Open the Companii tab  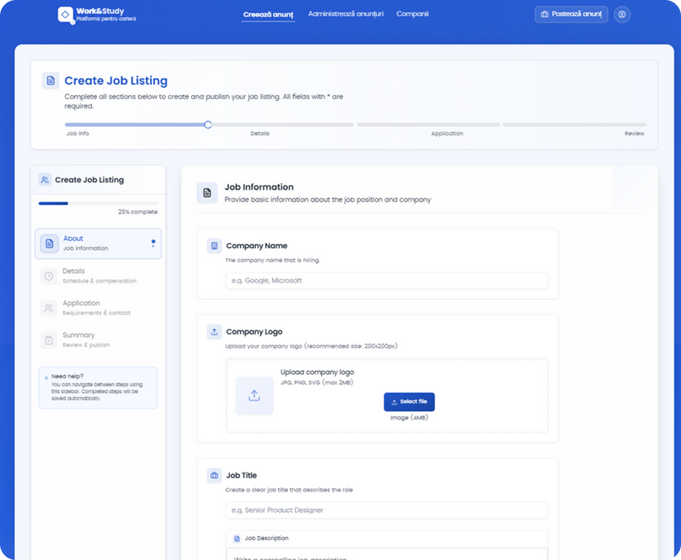point(412,14)
